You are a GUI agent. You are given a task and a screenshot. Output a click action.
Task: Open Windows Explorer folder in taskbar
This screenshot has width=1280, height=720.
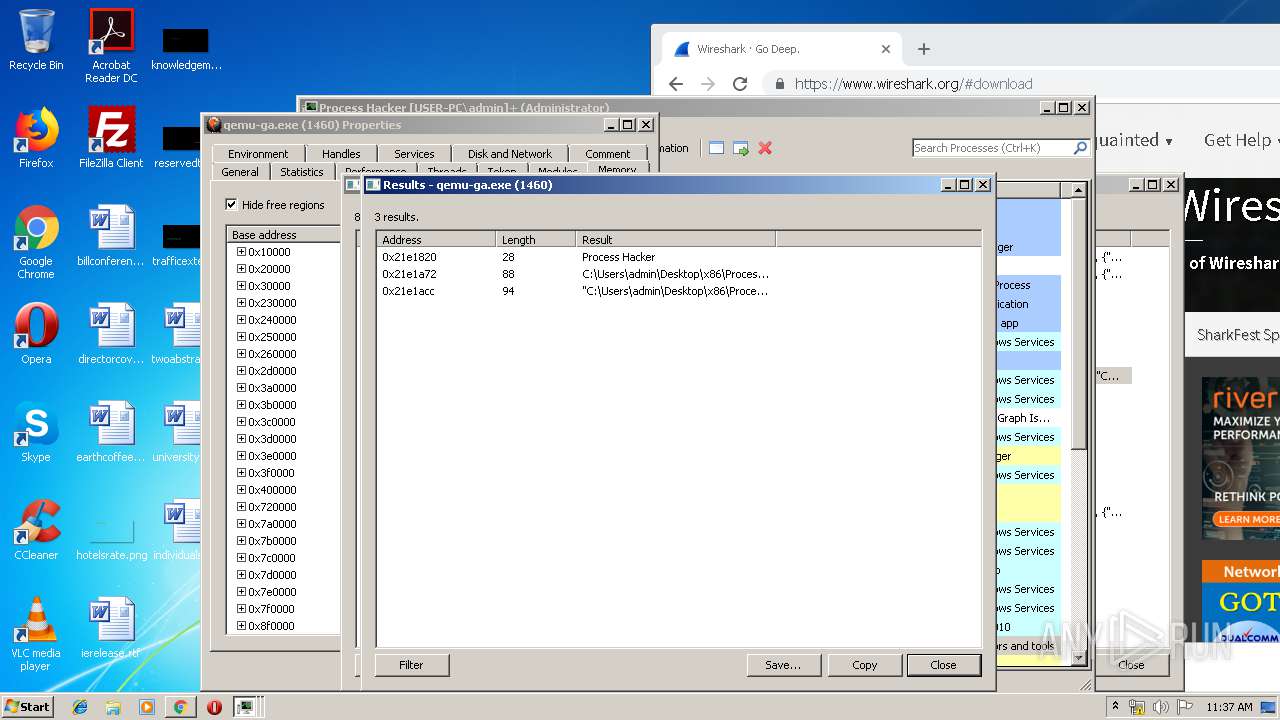tap(113, 707)
